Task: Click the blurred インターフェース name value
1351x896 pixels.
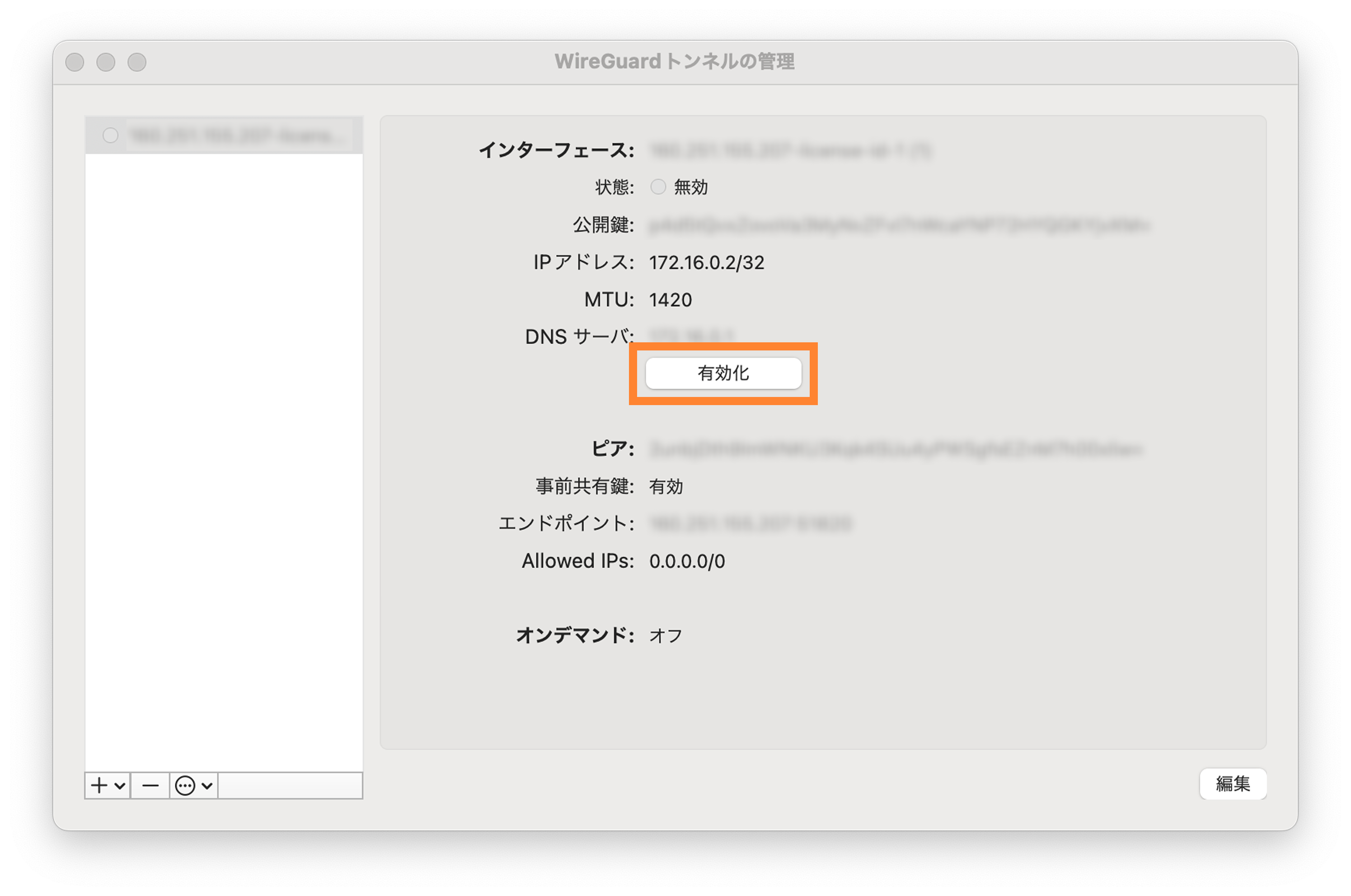Action: tap(791, 150)
